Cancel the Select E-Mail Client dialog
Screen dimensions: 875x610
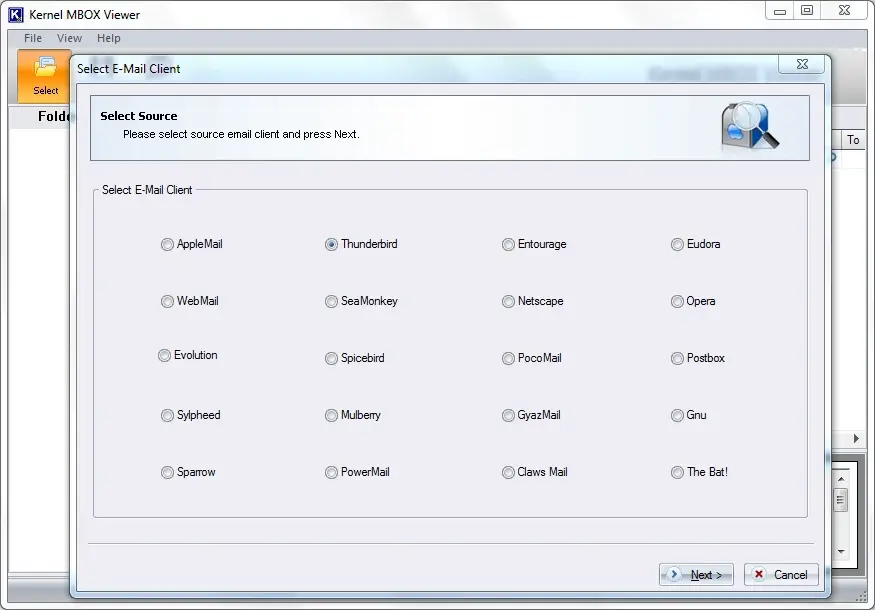click(781, 575)
